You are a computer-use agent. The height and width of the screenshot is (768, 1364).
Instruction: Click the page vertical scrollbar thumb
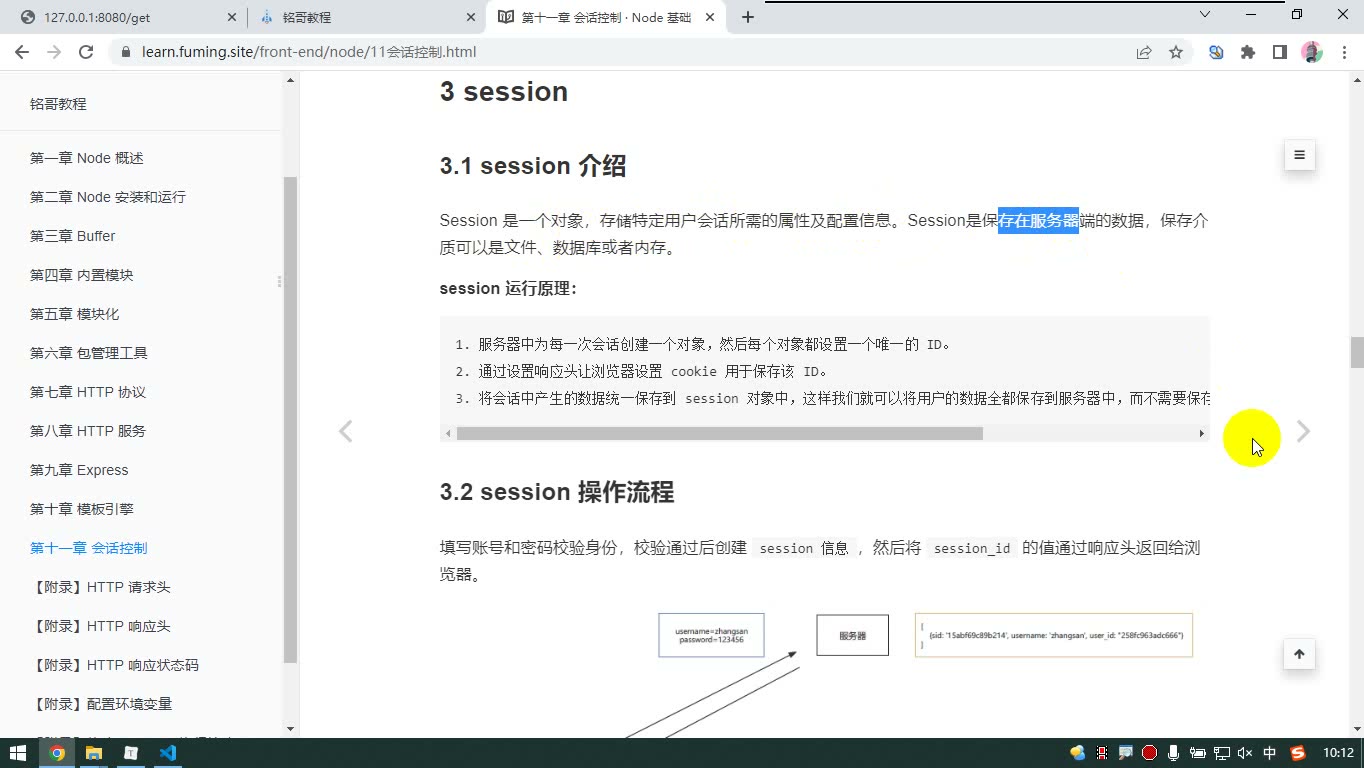pos(1357,353)
